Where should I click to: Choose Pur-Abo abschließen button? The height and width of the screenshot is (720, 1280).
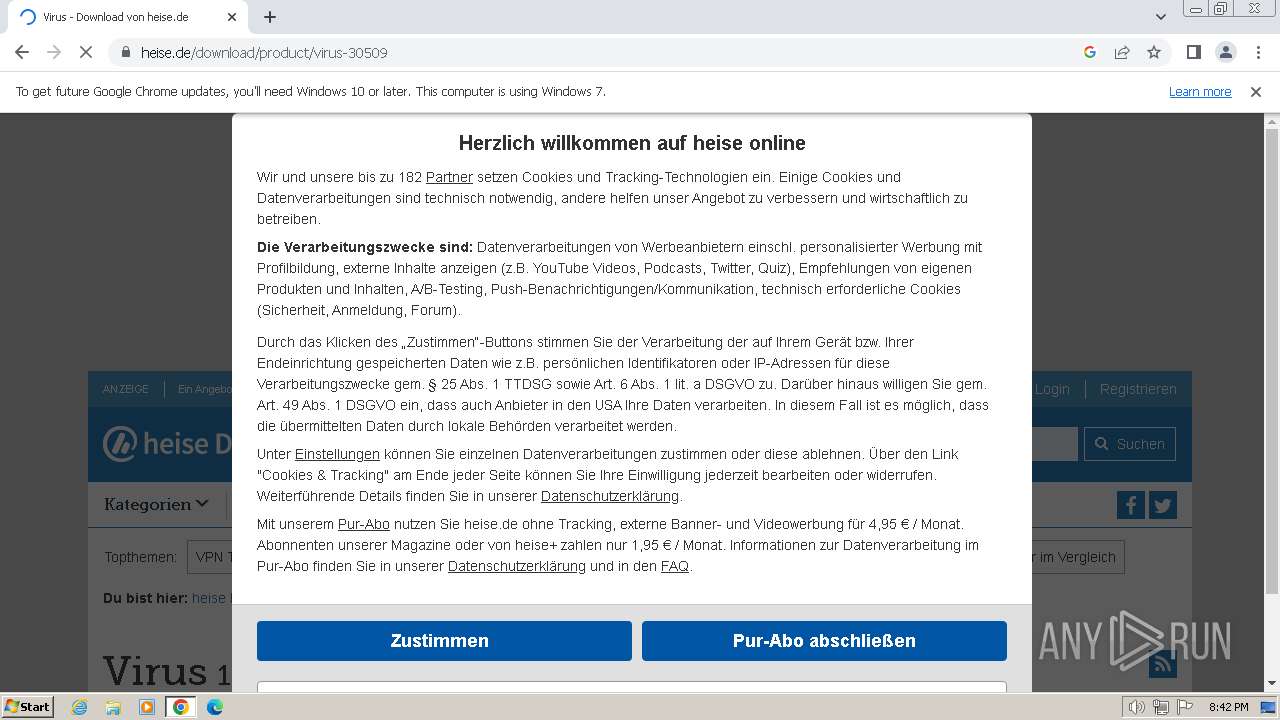824,641
